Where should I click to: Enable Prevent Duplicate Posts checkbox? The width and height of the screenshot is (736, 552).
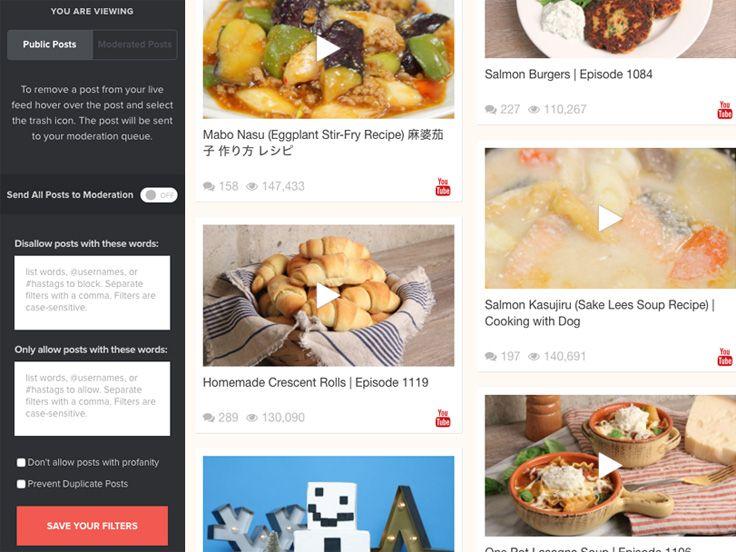coord(21,484)
